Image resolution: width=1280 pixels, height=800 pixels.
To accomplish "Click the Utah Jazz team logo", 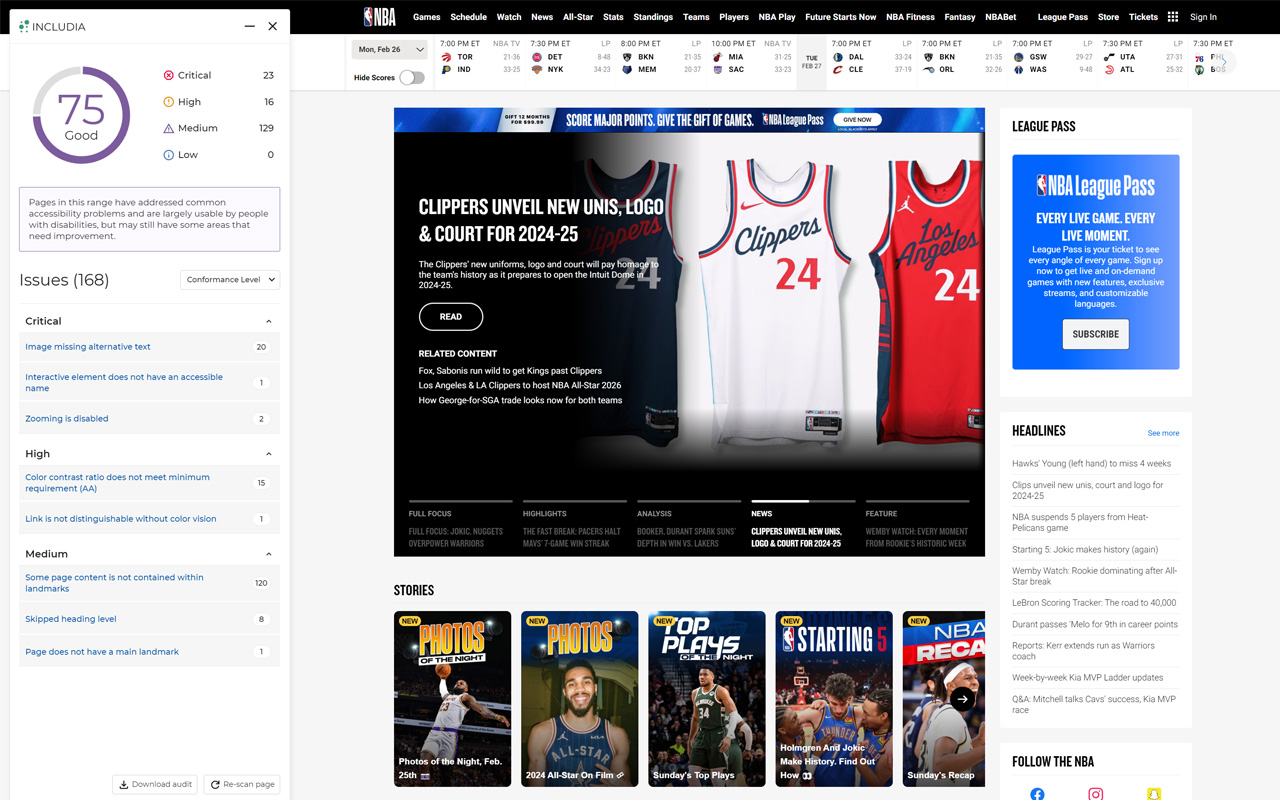I will (x=1108, y=57).
